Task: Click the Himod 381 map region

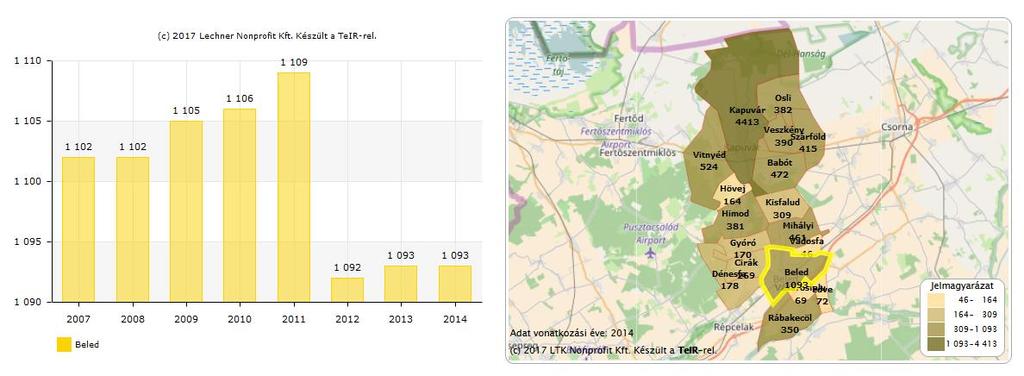Action: click(735, 219)
